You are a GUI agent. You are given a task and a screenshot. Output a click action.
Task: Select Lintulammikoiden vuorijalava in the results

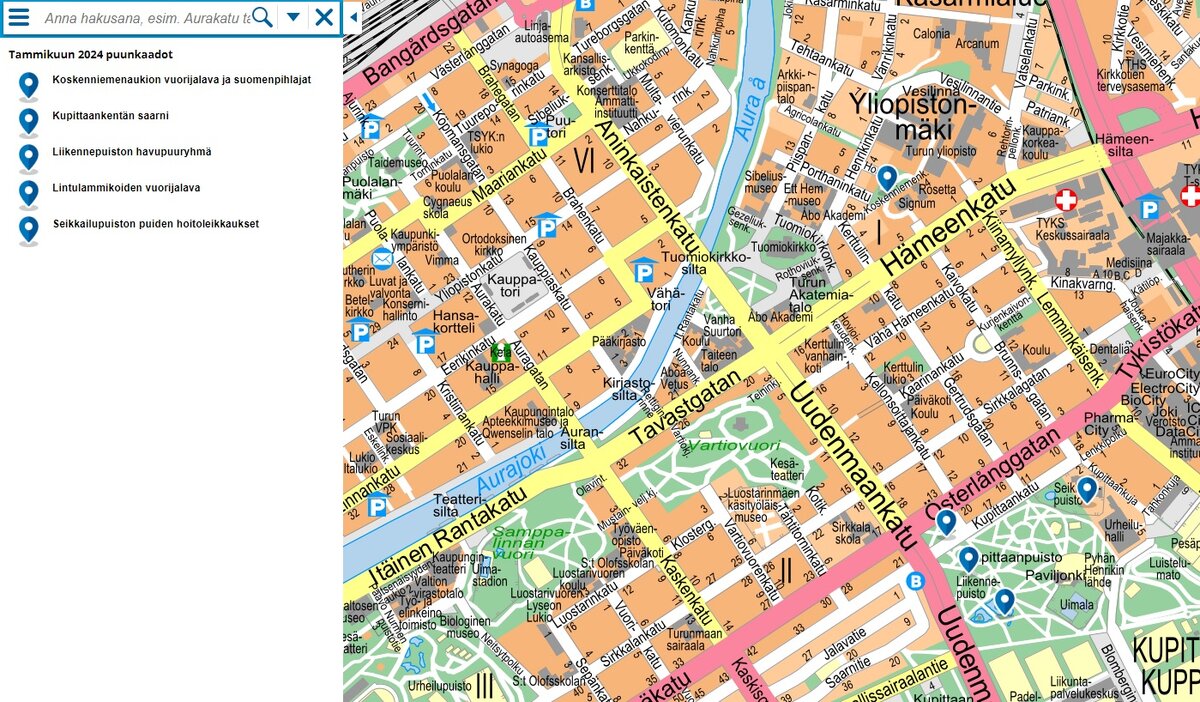[126, 188]
